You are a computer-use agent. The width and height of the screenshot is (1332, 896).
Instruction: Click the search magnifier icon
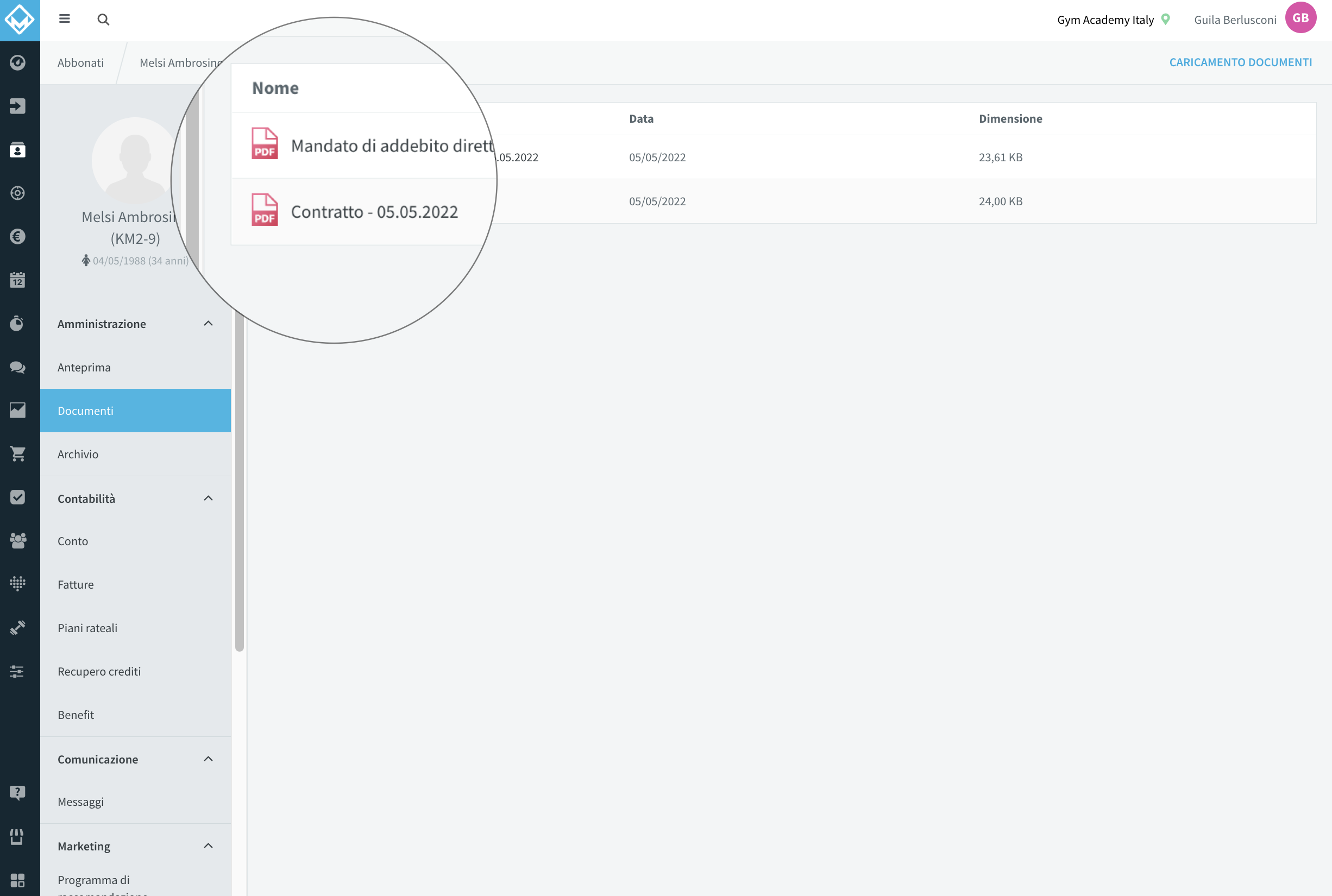coord(103,20)
